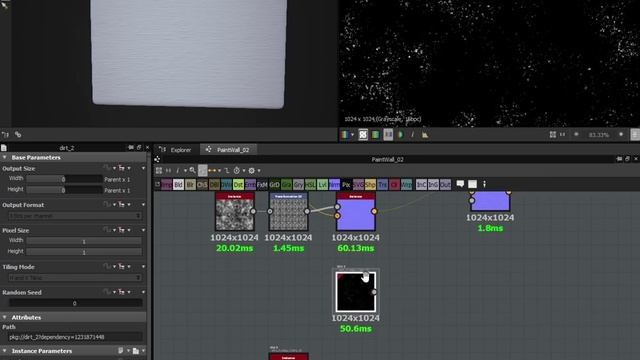This screenshot has height=360, width=640.
Task: Toggle the Tiling Mode inheritance icon
Action: pos(122,267)
